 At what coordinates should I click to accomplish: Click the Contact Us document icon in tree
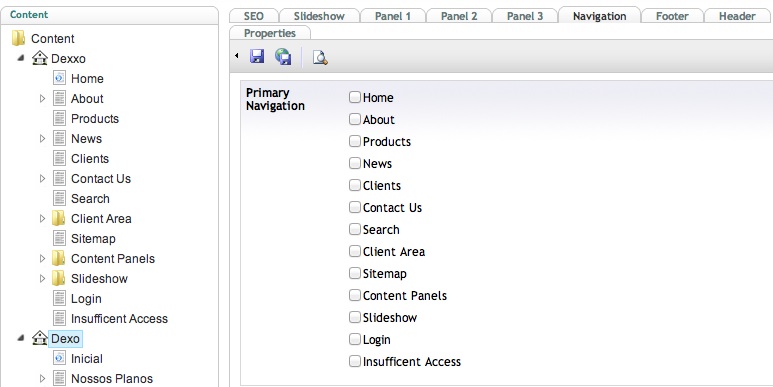(x=60, y=178)
